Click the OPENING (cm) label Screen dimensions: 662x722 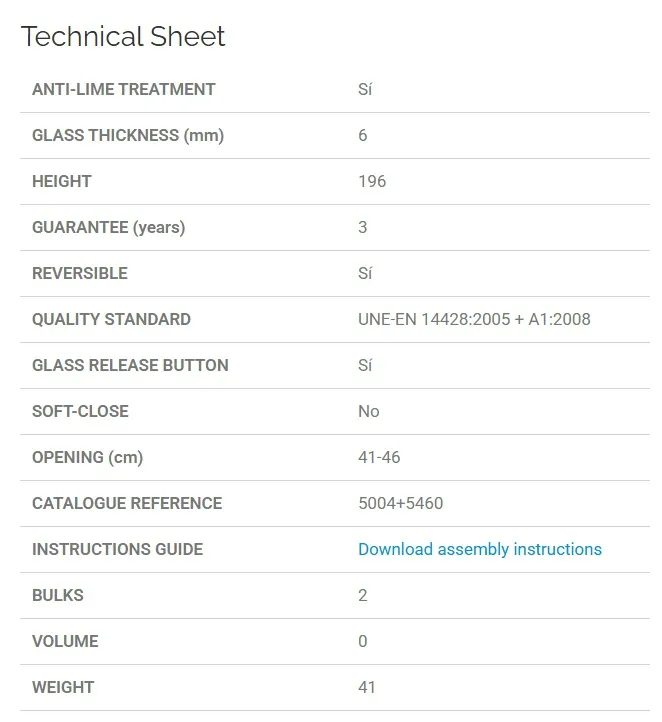tap(87, 458)
